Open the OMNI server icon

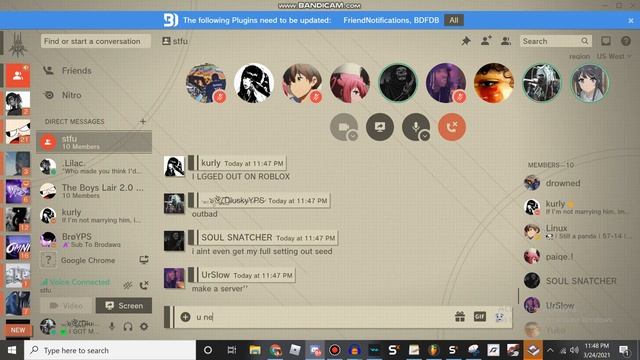pyautogui.click(x=18, y=247)
